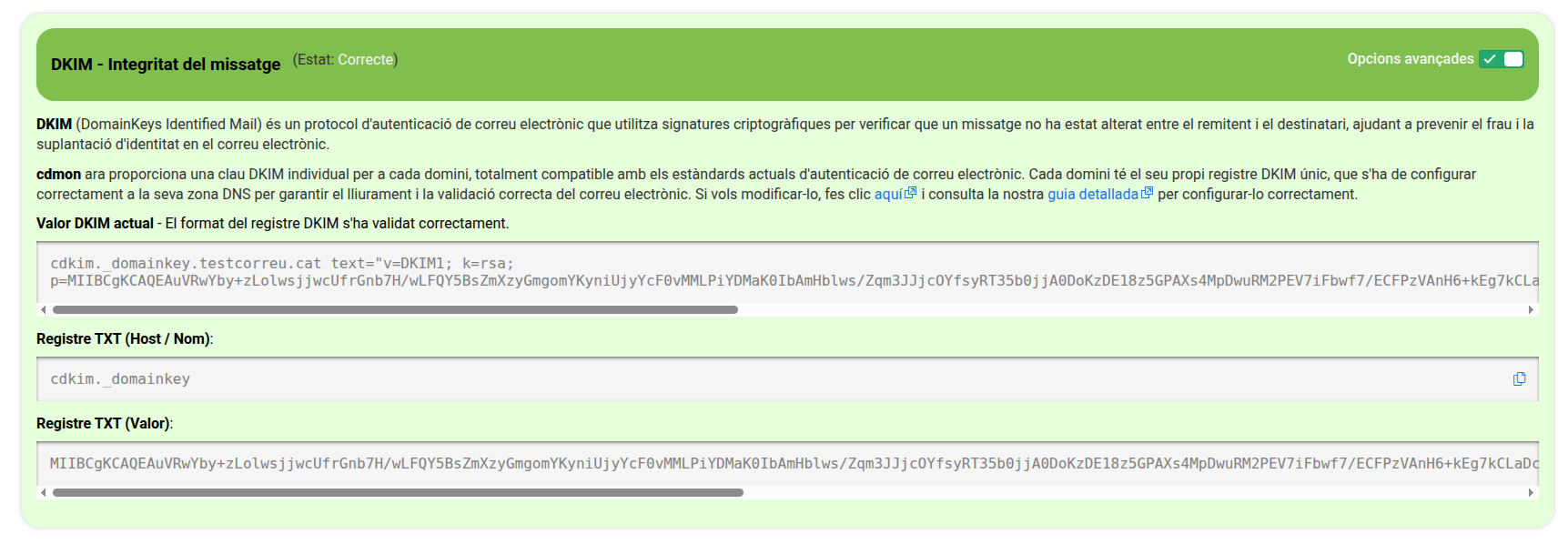Image resolution: width=1568 pixels, height=544 pixels.
Task: Open the "aquí" link
Action: point(888,195)
